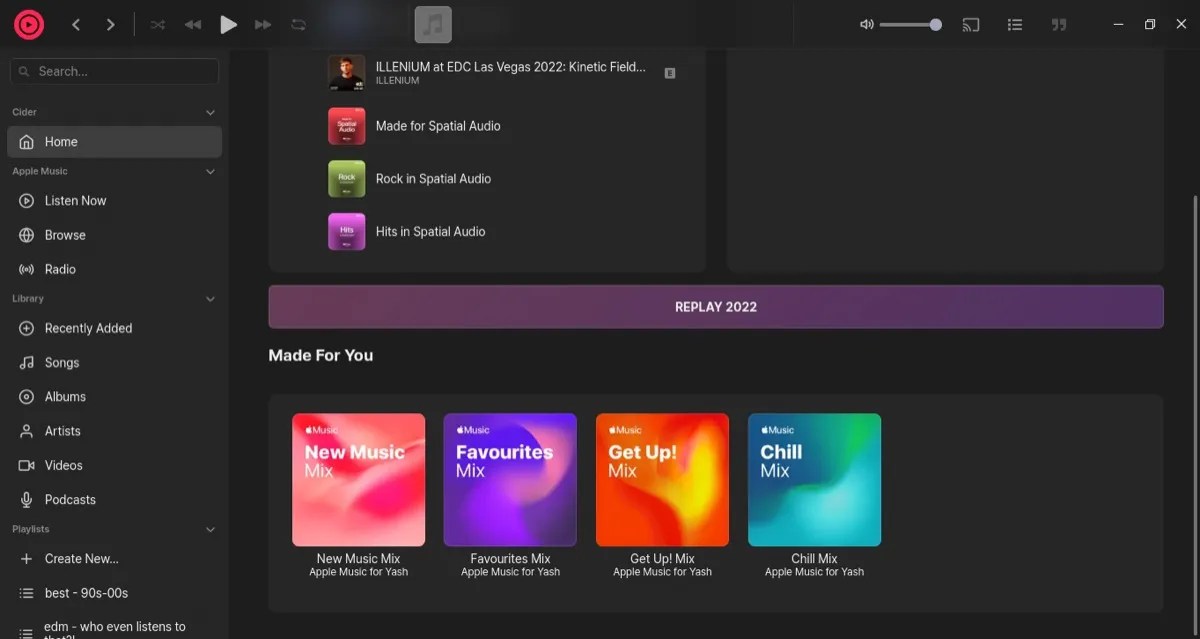Collapse the Apple Music sidebar section
Viewport: 1200px width, 639px height.
tap(210, 171)
